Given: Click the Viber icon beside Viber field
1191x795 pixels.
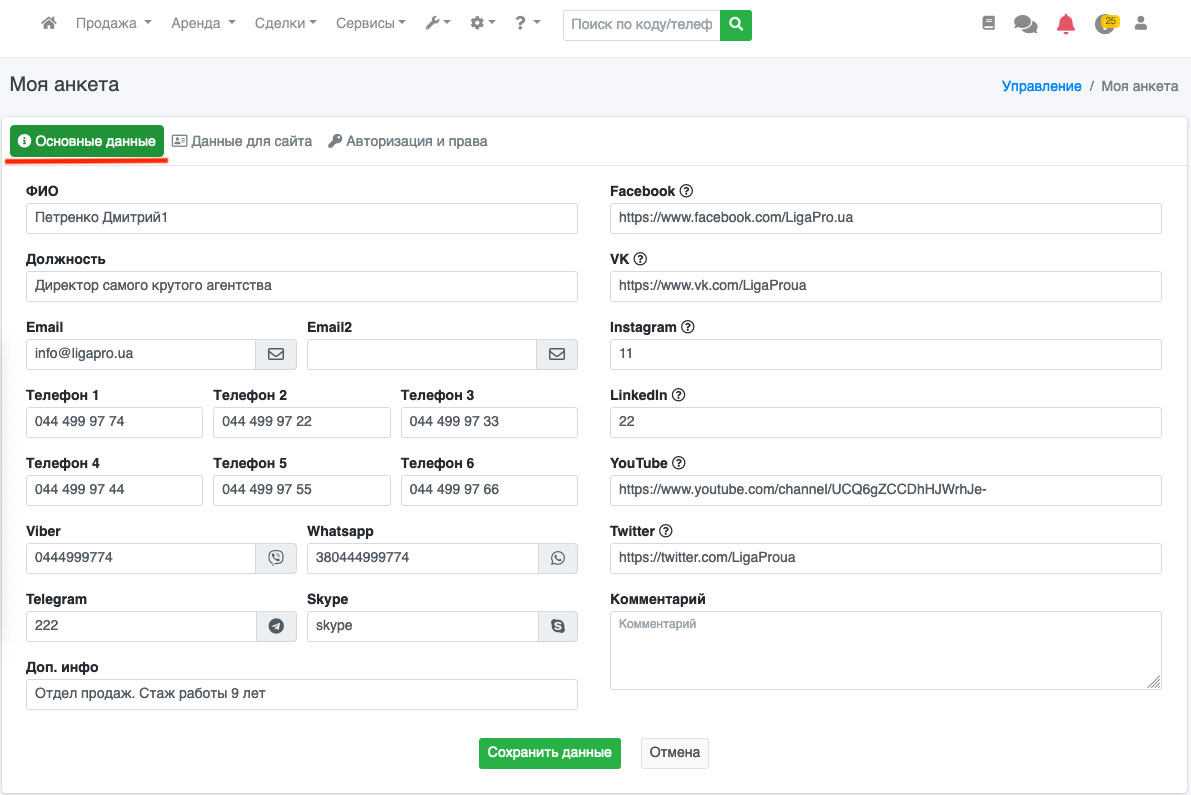Looking at the screenshot, I should click(x=276, y=558).
